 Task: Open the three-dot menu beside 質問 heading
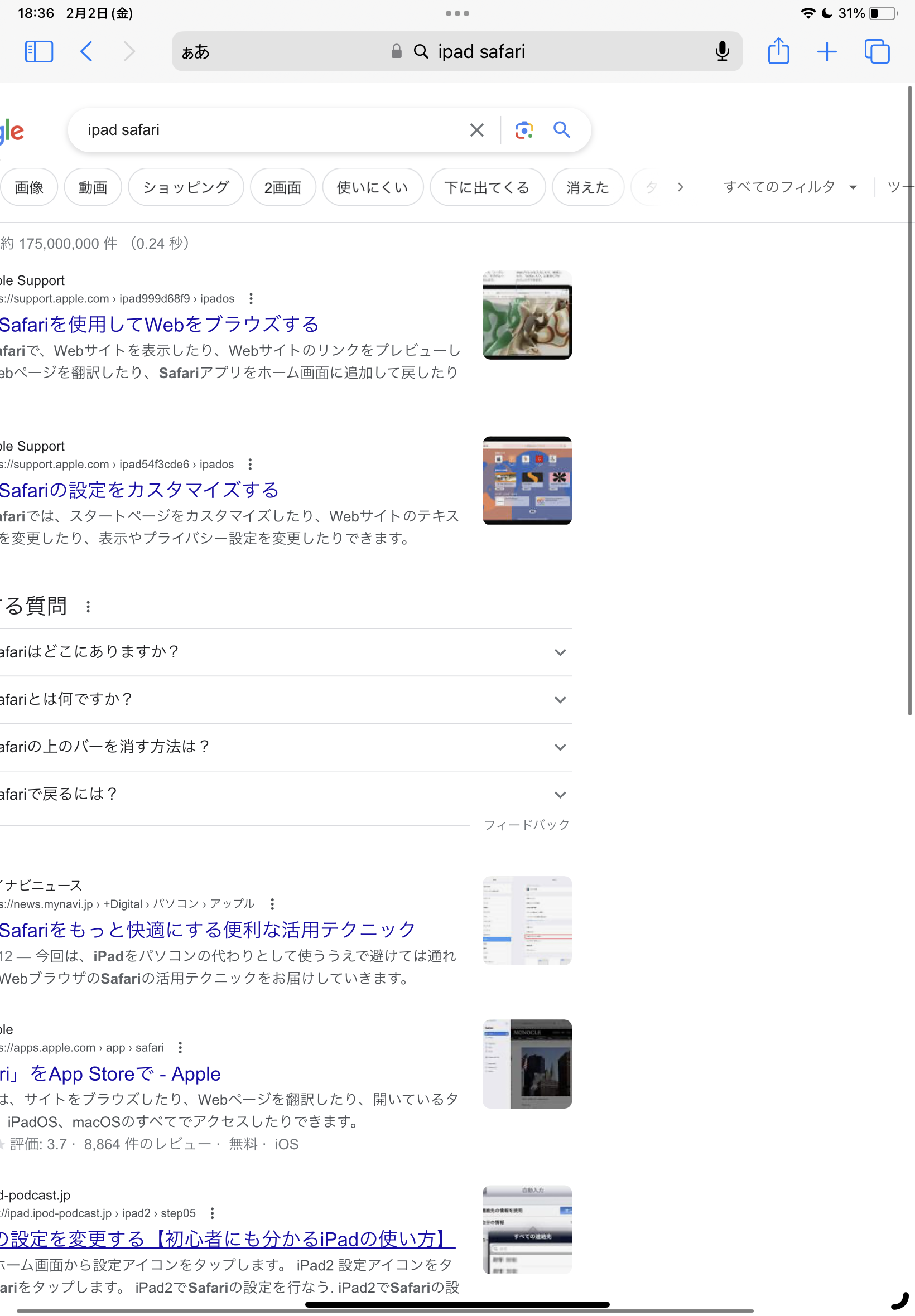pyautogui.click(x=88, y=607)
